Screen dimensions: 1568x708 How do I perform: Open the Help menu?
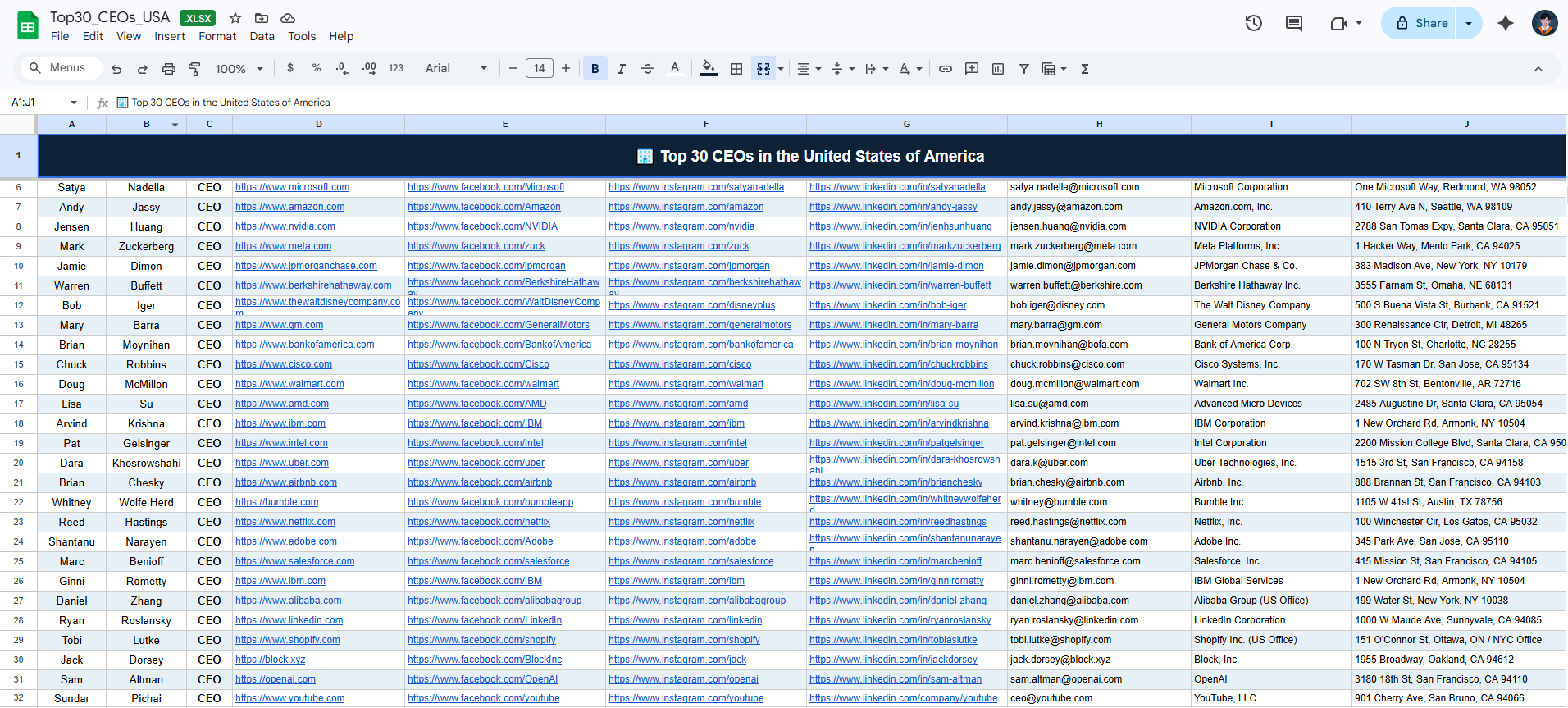[x=341, y=36]
